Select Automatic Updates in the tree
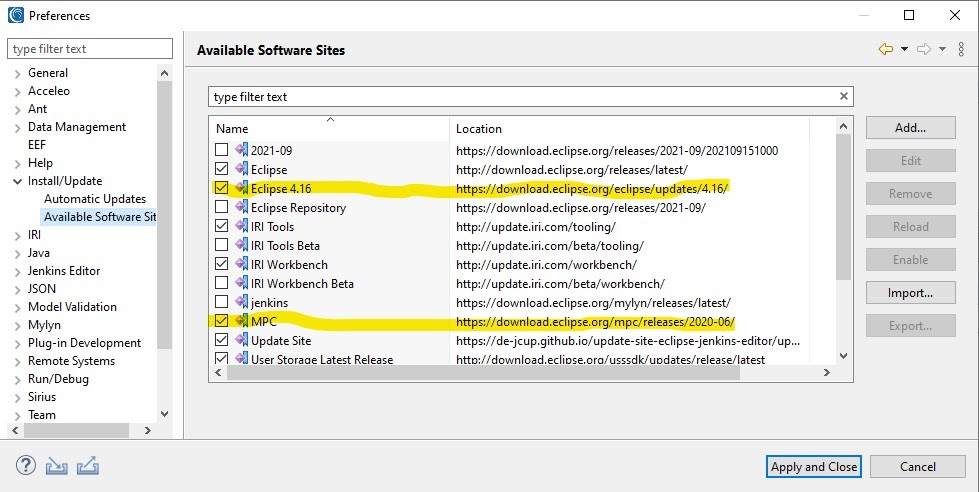The image size is (979, 492). 95,199
